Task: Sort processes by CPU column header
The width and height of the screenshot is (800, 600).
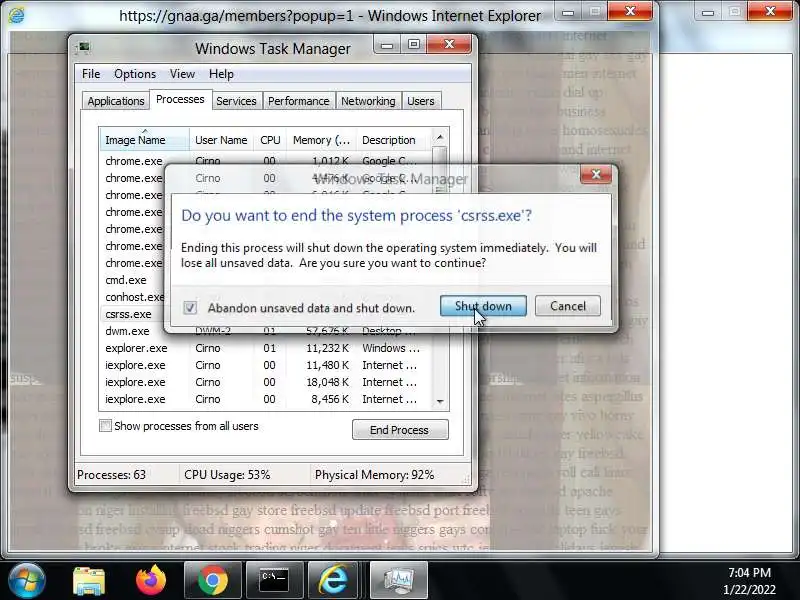Action: (270, 140)
